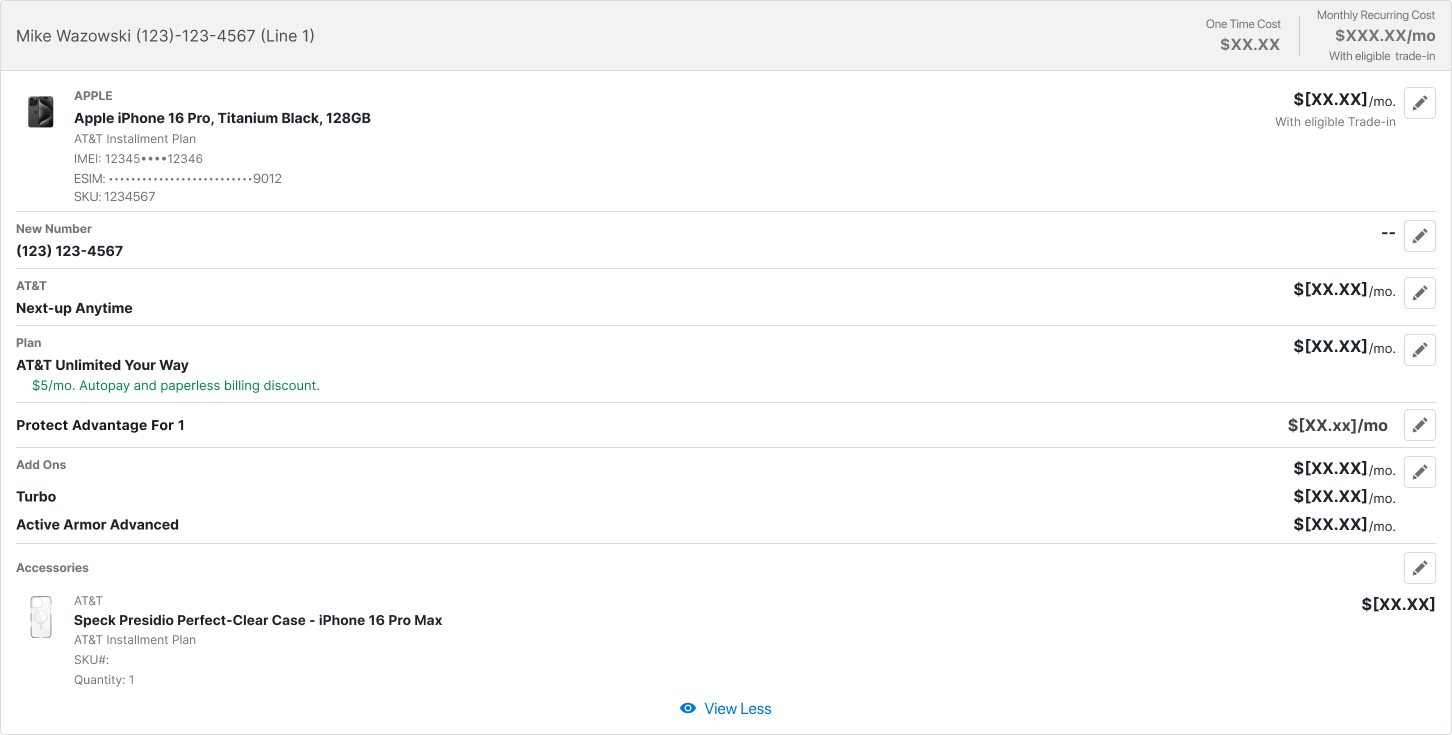
Task: Click the Speck case price $[XX.XX]
Action: [x=1399, y=604]
